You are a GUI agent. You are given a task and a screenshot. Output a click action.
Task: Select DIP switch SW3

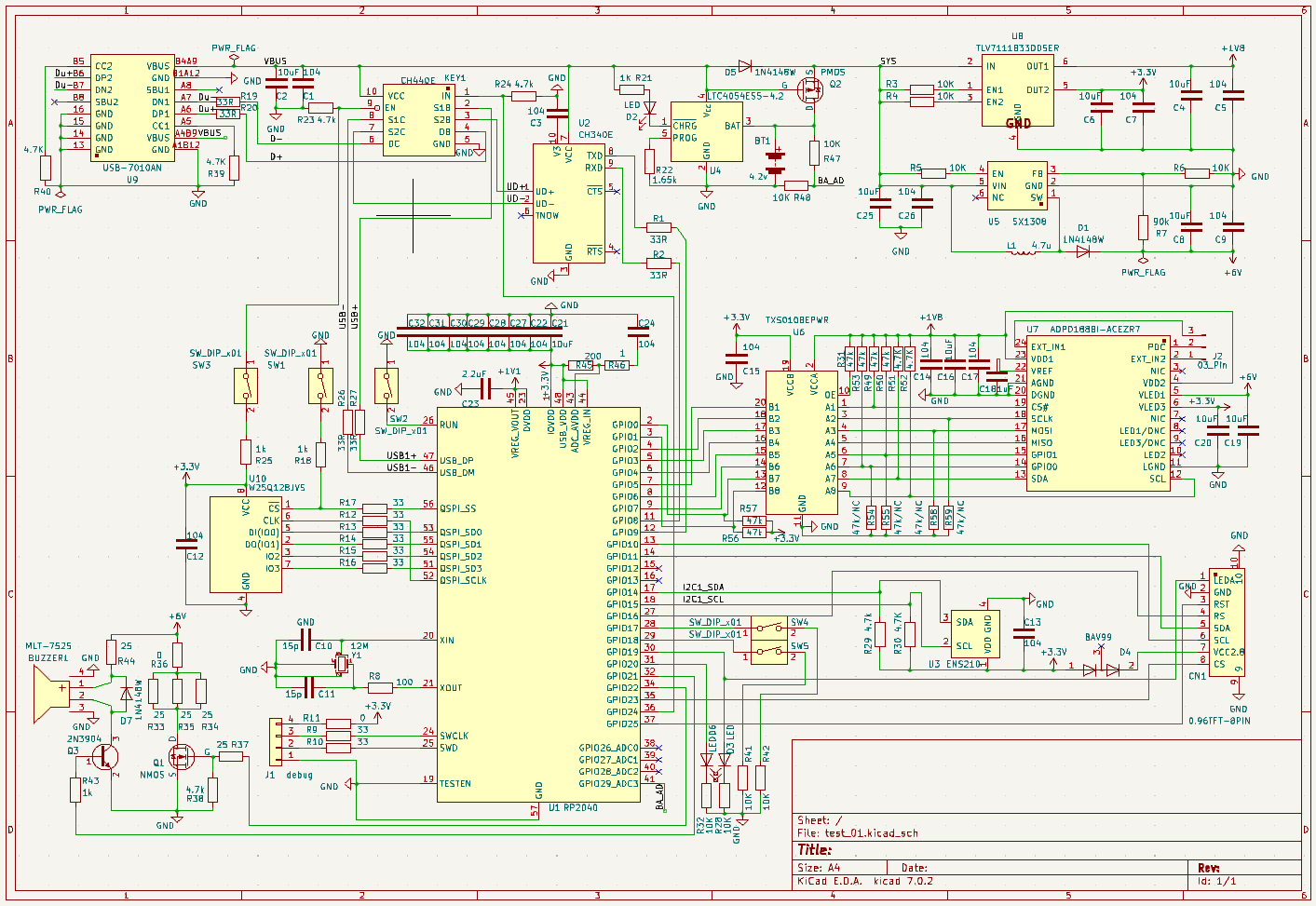246,385
